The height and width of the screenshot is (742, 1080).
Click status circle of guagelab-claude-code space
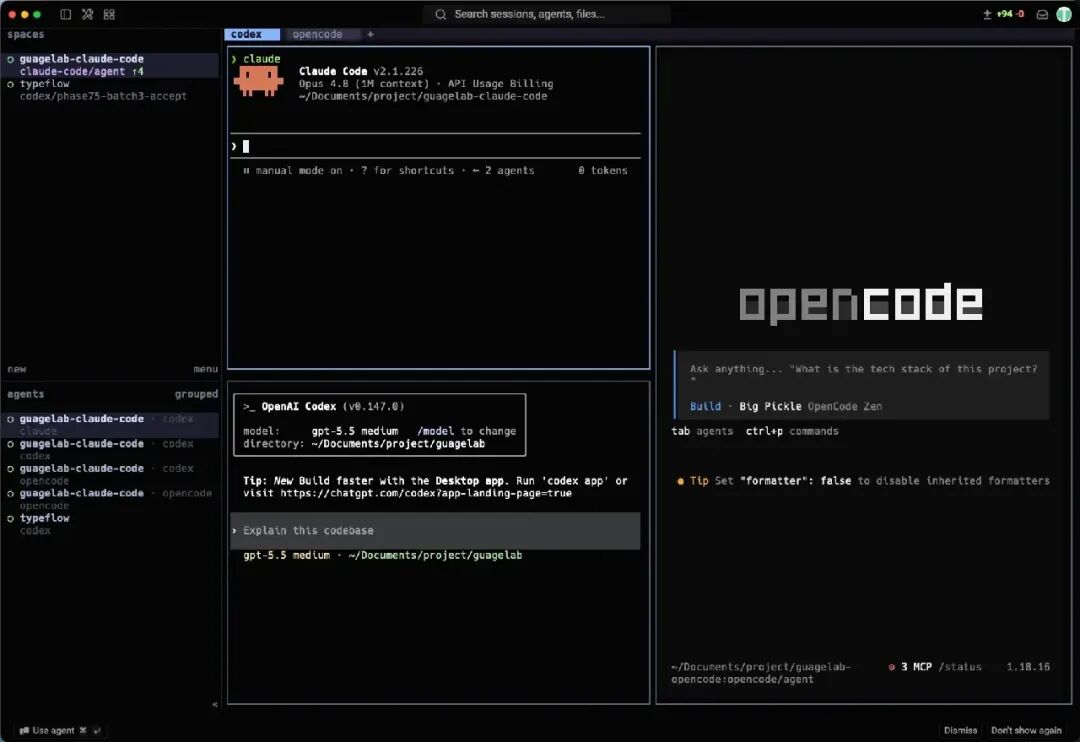pyautogui.click(x=10, y=59)
